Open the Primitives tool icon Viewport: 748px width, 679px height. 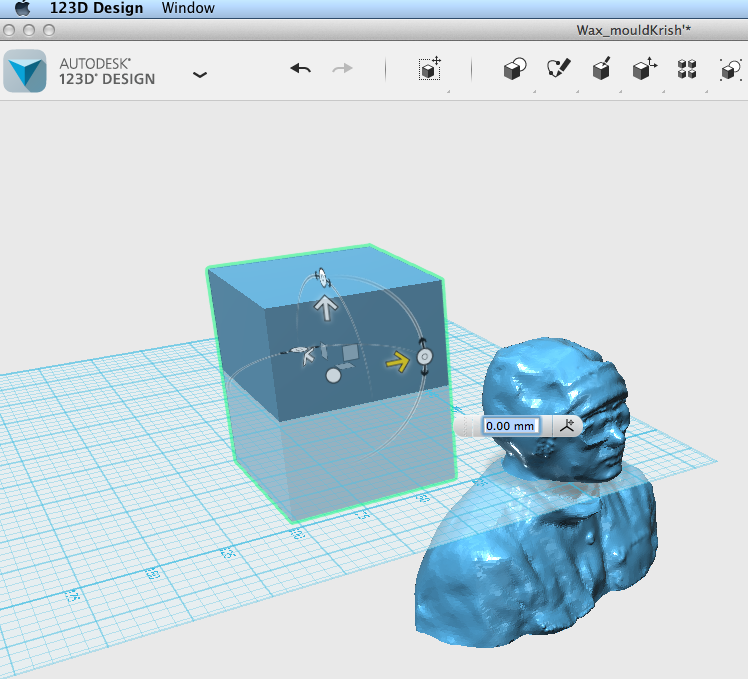[x=515, y=69]
